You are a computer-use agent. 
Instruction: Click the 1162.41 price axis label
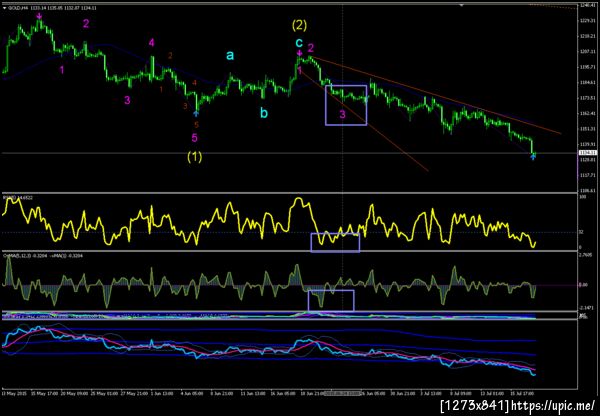[586, 113]
